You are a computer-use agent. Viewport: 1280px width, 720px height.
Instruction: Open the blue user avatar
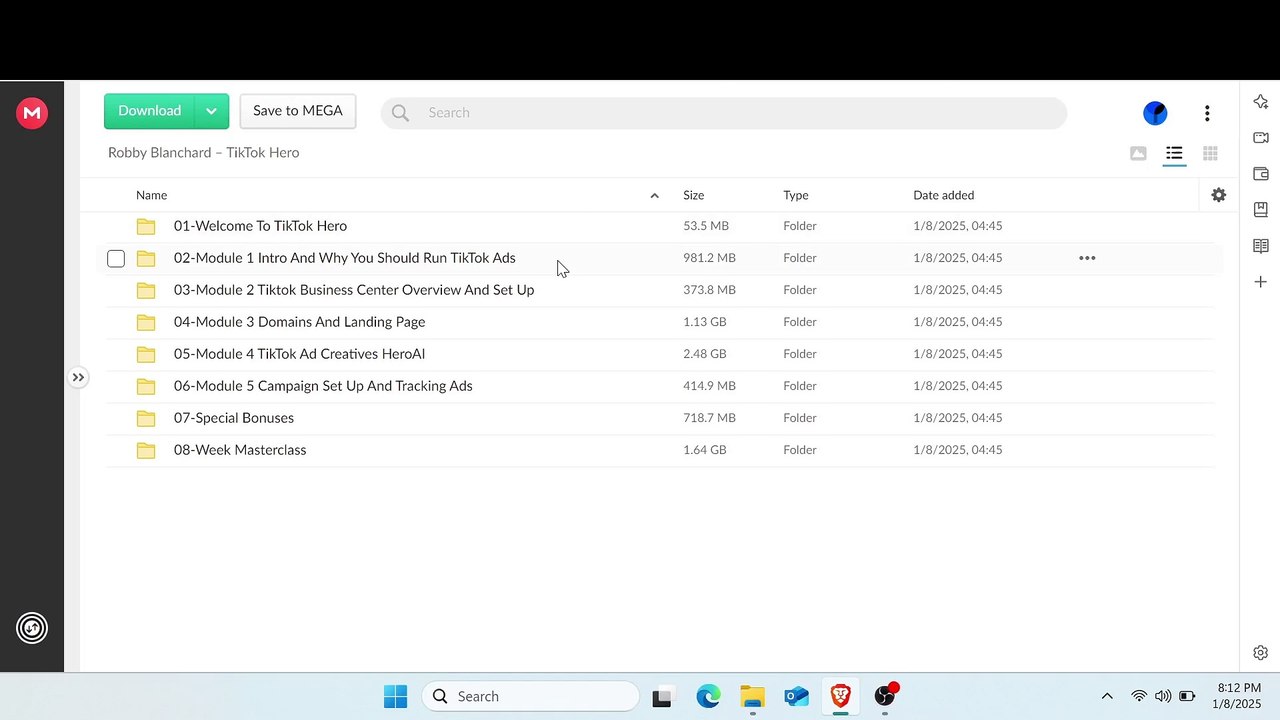coord(1155,113)
